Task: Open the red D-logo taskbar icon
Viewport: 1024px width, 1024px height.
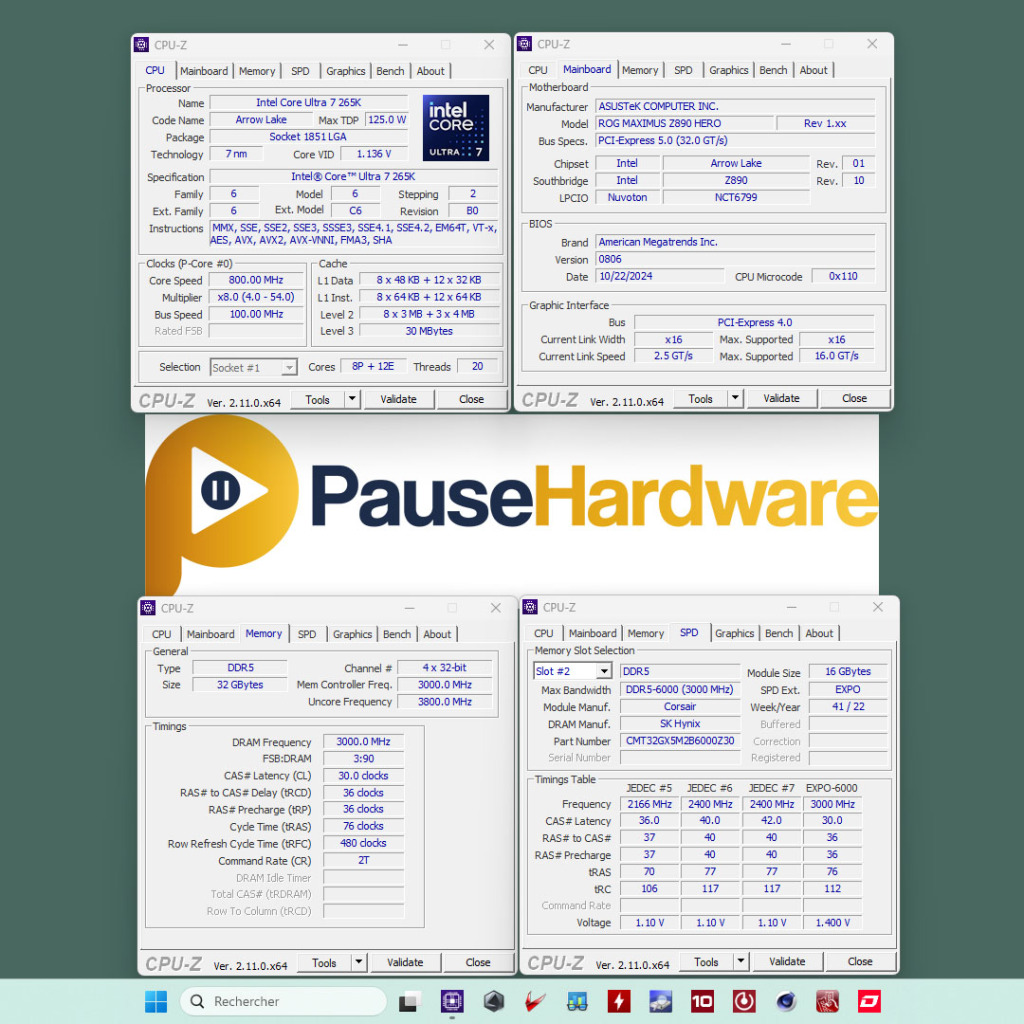Action: (869, 1001)
